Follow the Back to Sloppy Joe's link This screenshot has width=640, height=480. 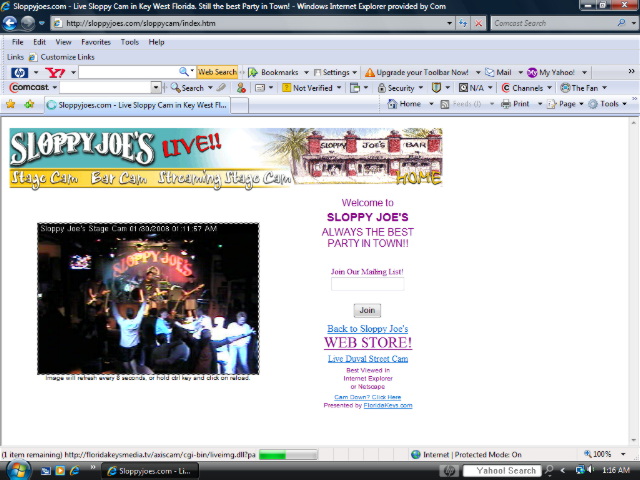tap(367, 329)
